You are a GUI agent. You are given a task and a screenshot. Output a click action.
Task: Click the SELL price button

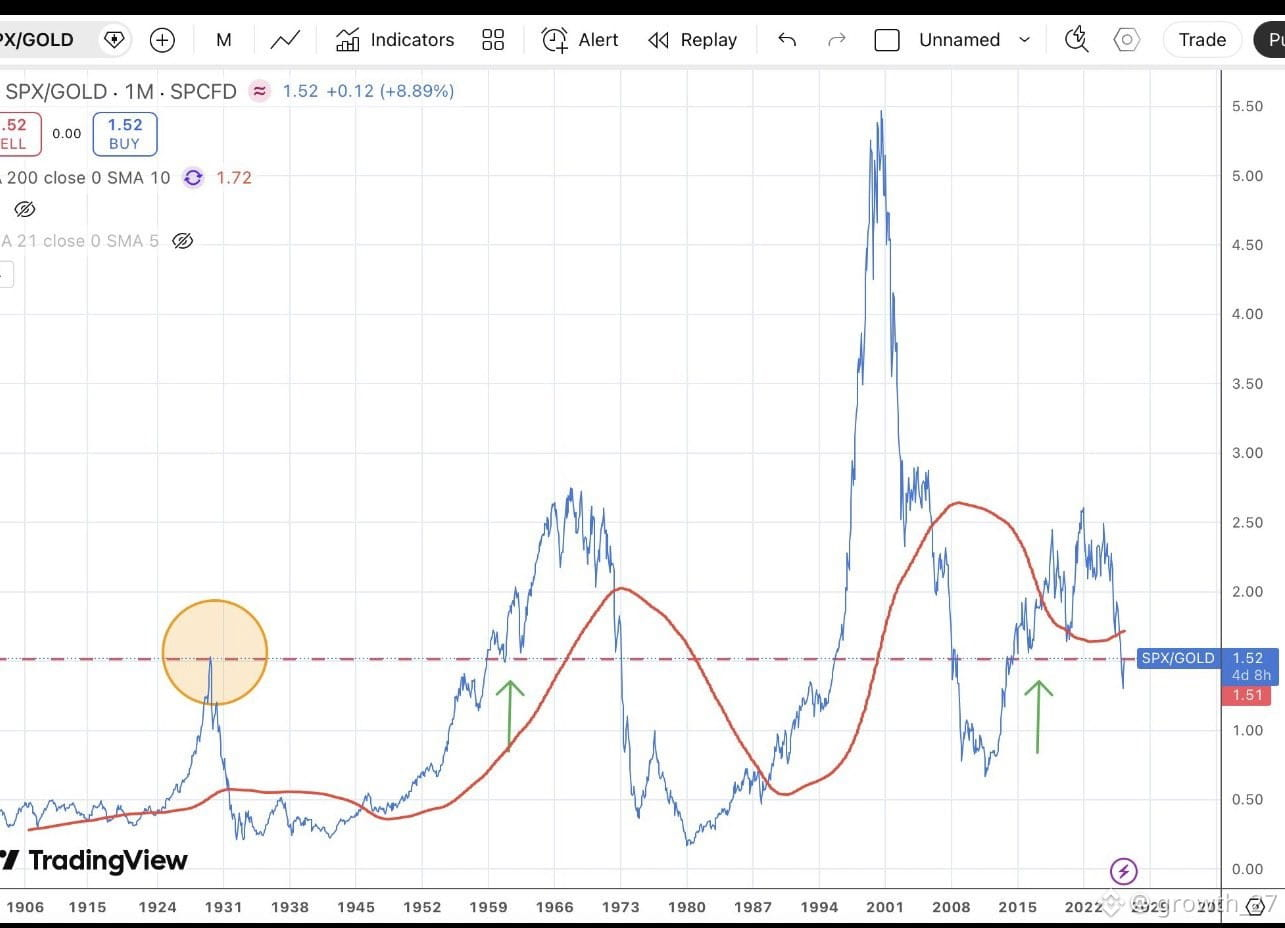click(20, 134)
